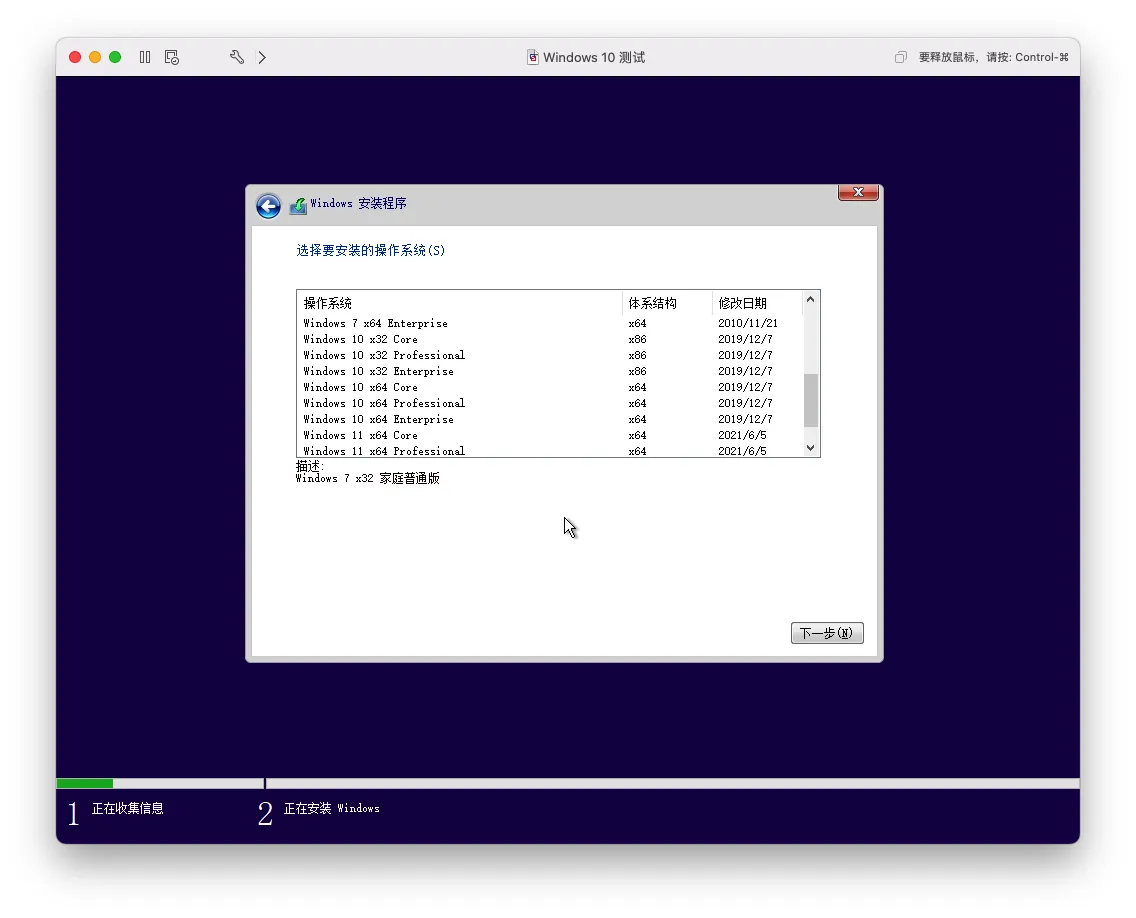The image size is (1136, 918).
Task: Click the forward chevron in the VM toolbar
Action: point(262,57)
